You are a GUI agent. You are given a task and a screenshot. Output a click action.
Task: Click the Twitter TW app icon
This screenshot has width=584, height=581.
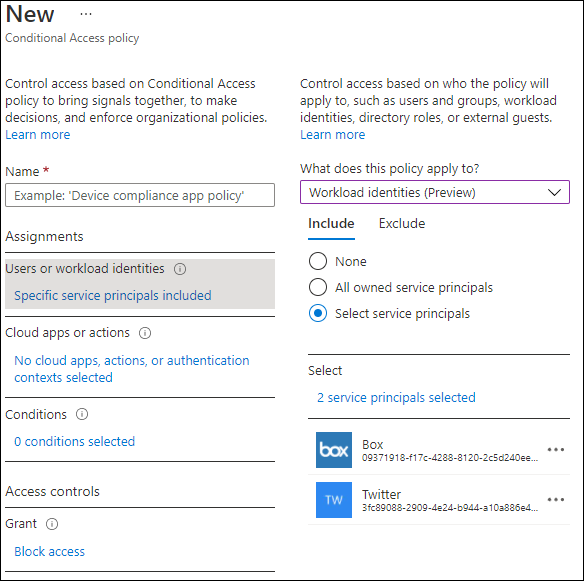pyautogui.click(x=334, y=500)
